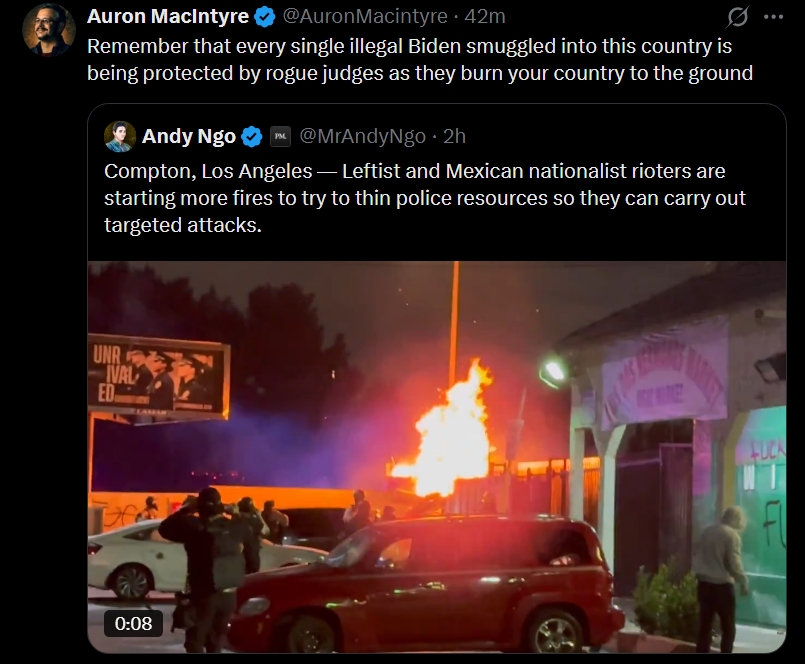Click the purple storefront banner in video
The image size is (805, 664).
(665, 374)
